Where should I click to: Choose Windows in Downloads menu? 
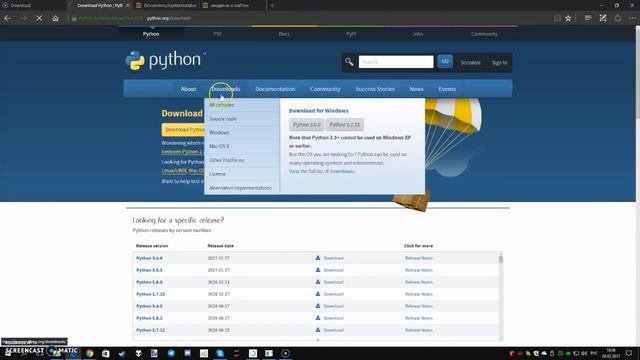tap(242, 133)
